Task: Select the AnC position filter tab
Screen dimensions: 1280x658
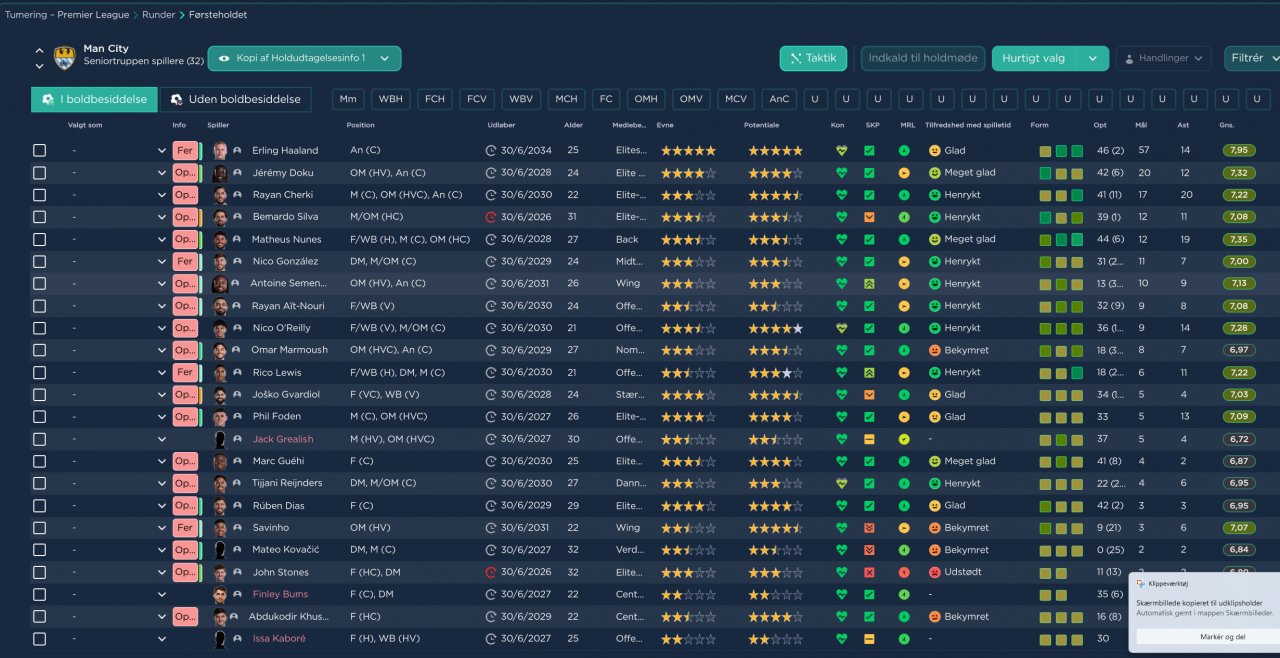Action: [777, 99]
